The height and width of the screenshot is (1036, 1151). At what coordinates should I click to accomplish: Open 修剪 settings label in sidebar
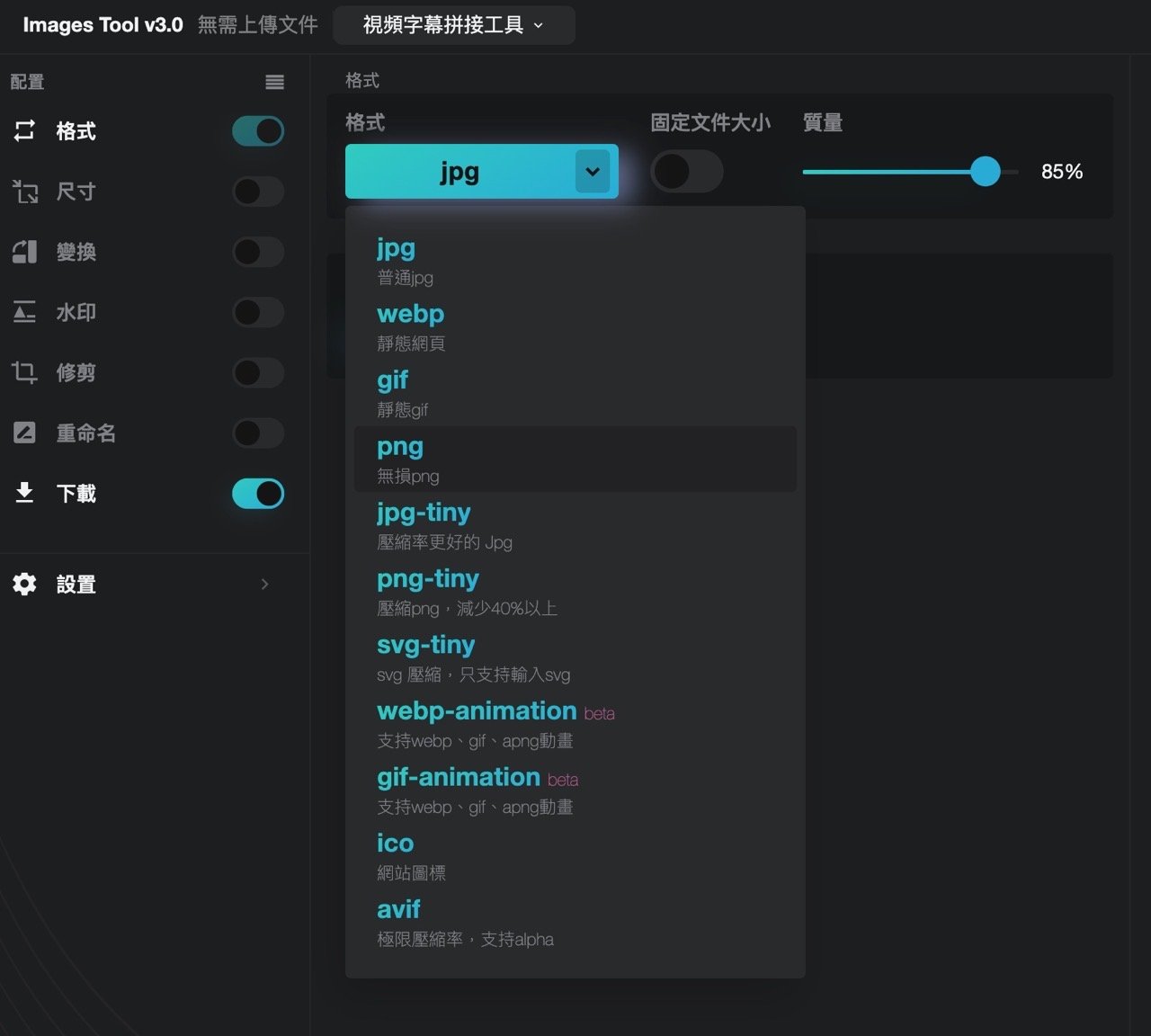[x=76, y=372]
